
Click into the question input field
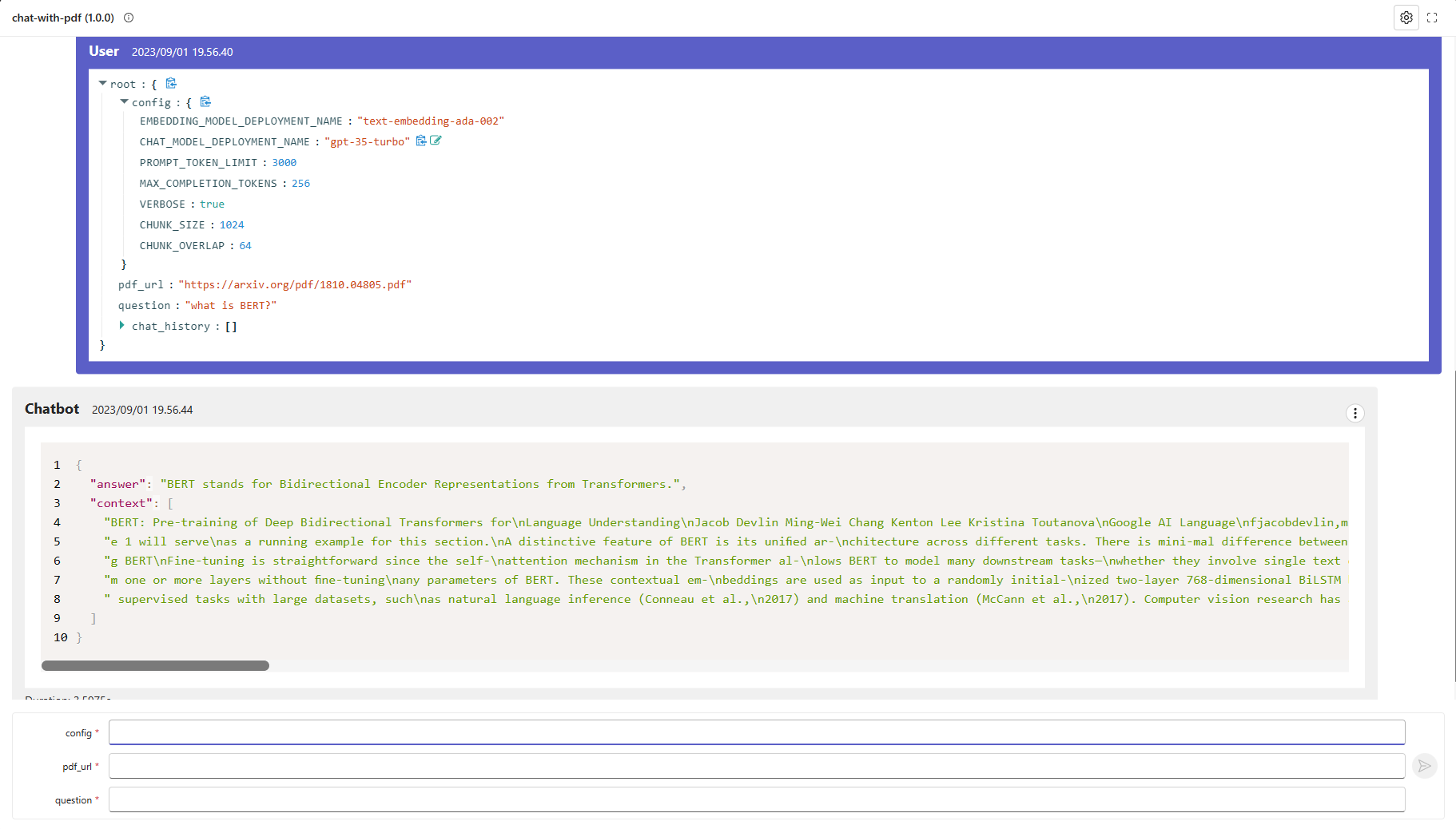pos(757,799)
